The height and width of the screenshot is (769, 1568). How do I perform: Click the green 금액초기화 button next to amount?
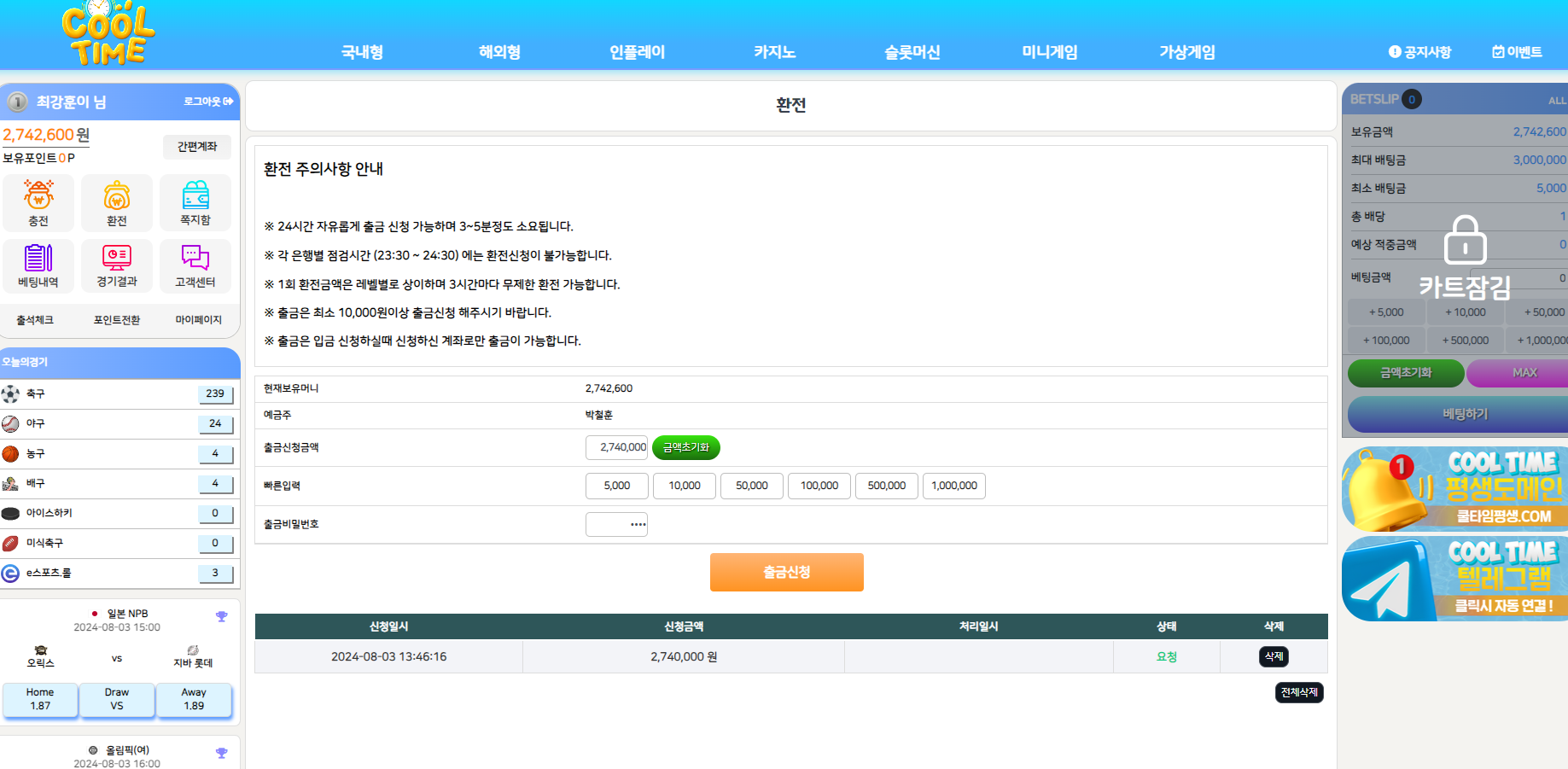(686, 447)
